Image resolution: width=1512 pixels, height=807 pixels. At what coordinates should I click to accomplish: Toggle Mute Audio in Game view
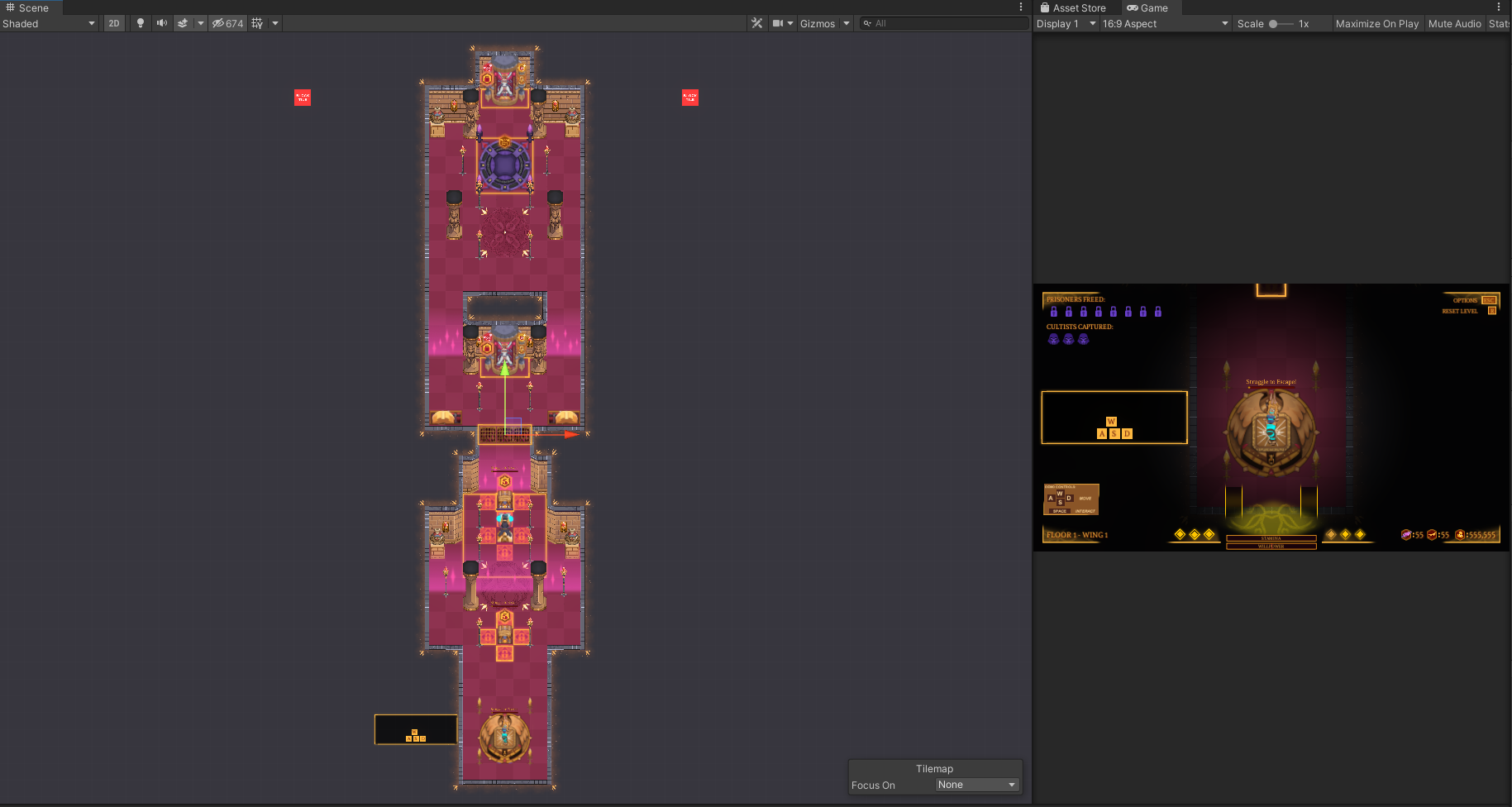[1454, 23]
